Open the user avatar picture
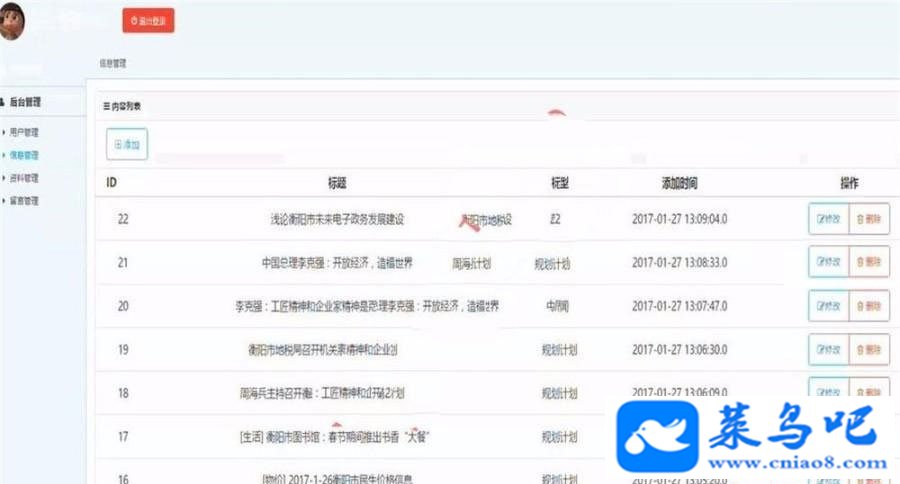 pos(11,21)
